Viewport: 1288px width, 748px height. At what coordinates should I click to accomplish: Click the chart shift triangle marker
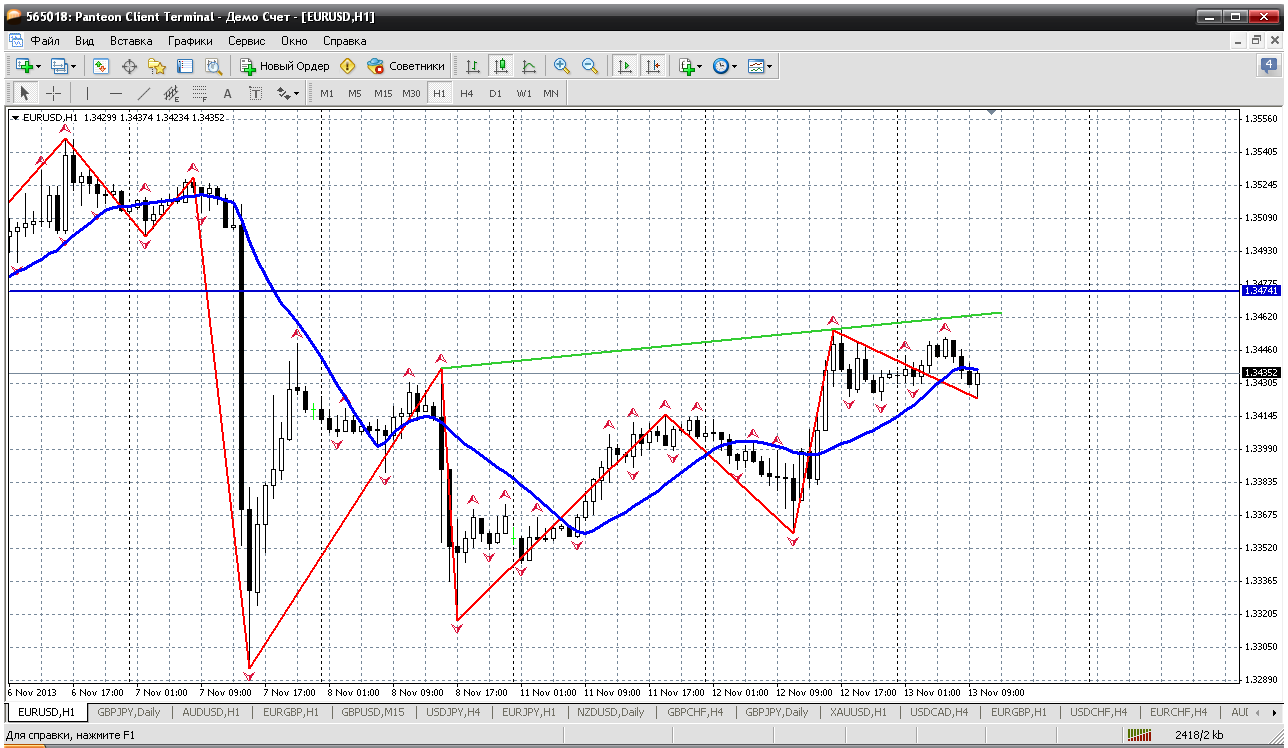(992, 113)
